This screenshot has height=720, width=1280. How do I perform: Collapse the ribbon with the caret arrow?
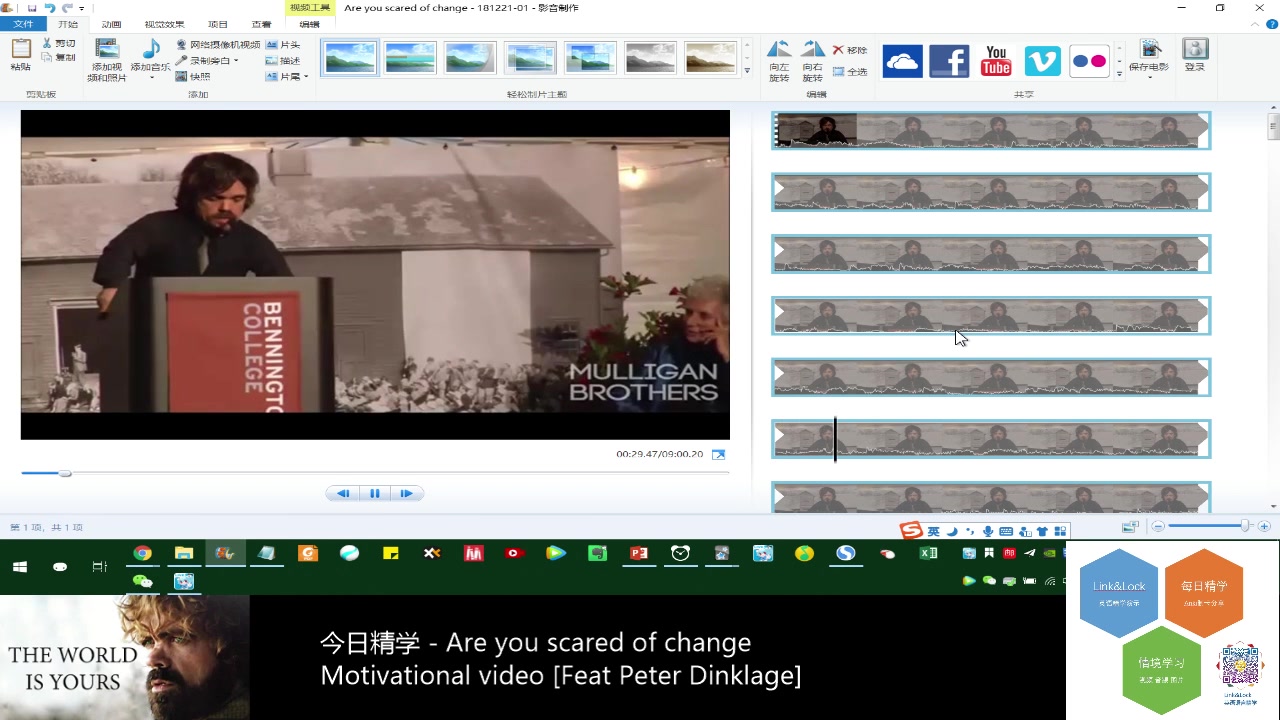click(1253, 24)
